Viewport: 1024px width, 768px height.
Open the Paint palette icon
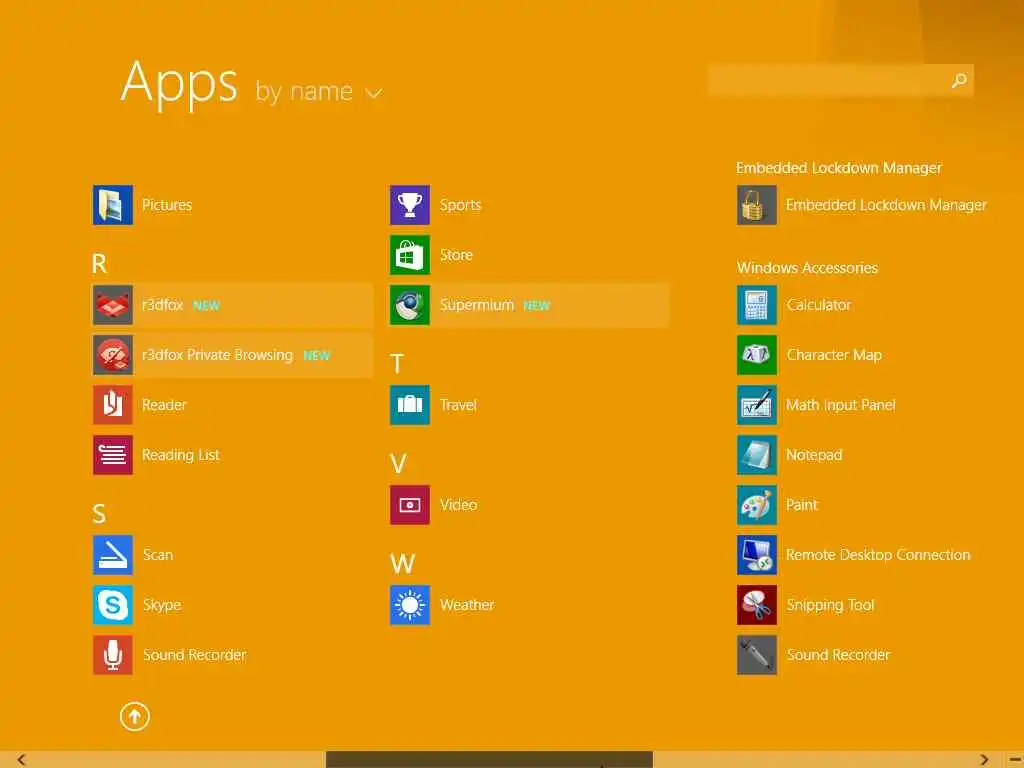coord(757,505)
